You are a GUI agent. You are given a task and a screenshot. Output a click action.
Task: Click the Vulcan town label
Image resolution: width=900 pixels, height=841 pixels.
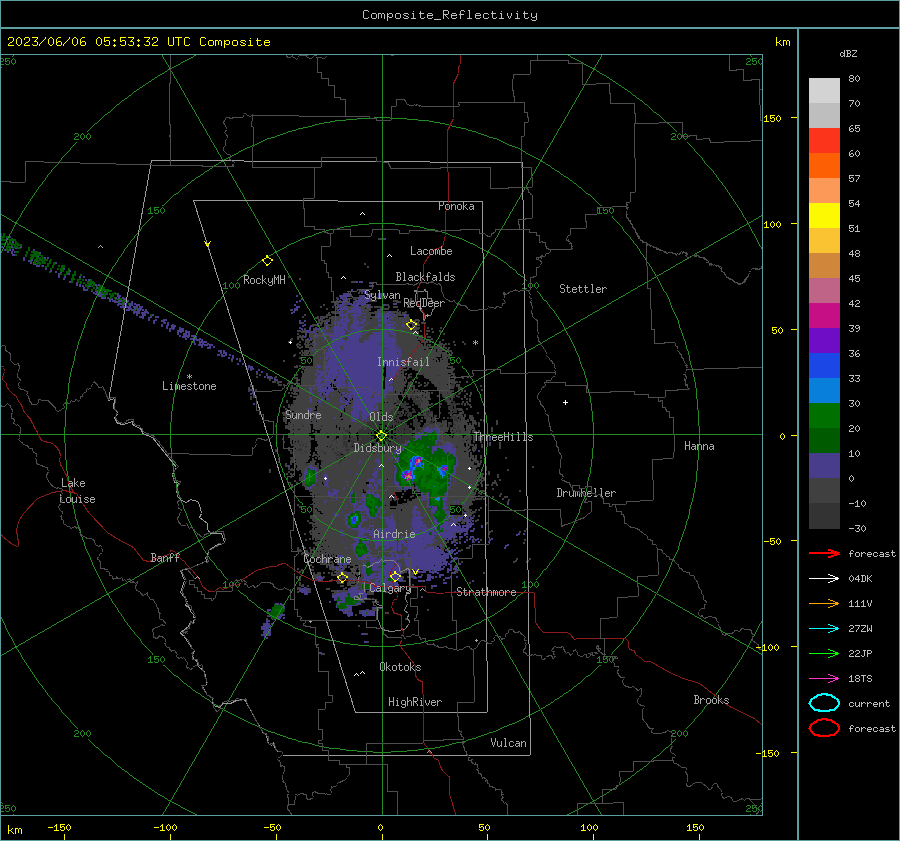(x=509, y=743)
